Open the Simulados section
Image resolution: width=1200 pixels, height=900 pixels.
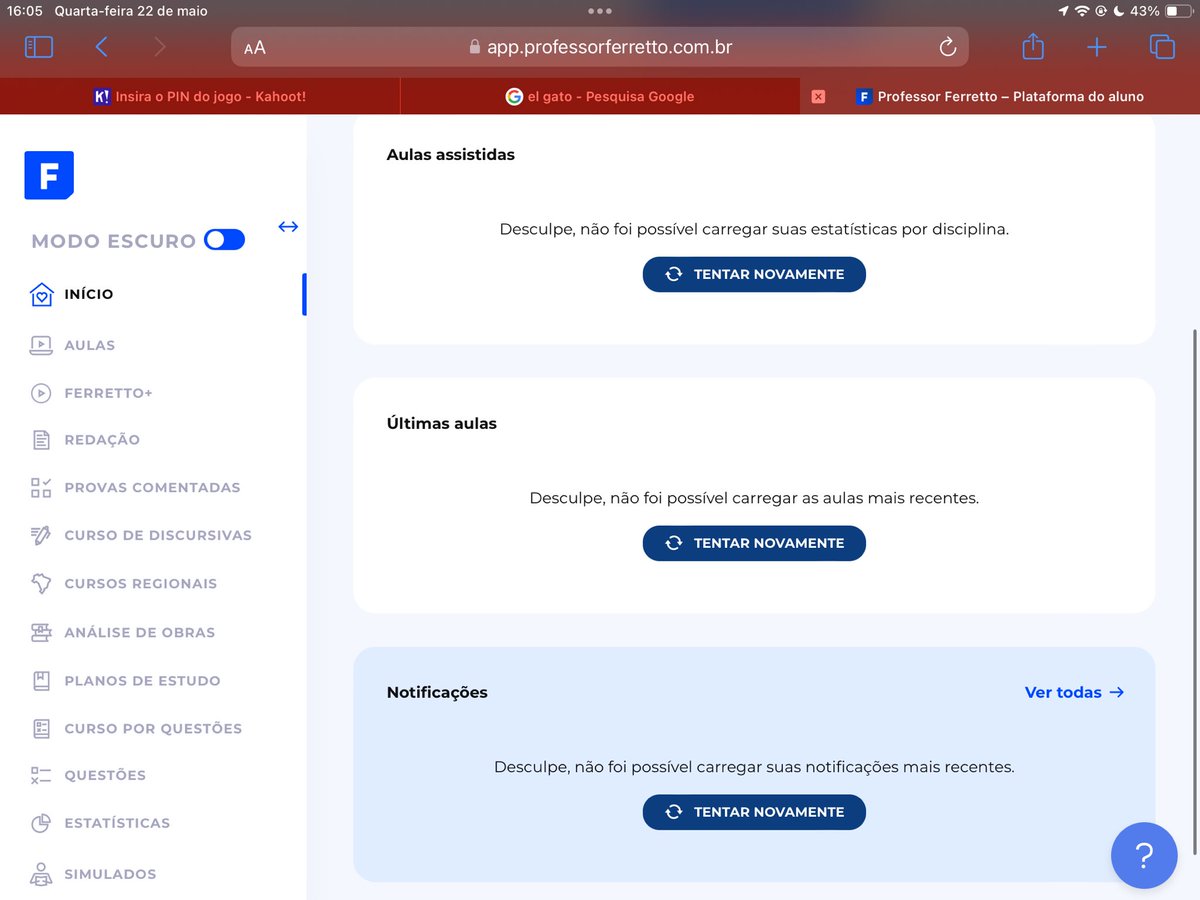(110, 873)
